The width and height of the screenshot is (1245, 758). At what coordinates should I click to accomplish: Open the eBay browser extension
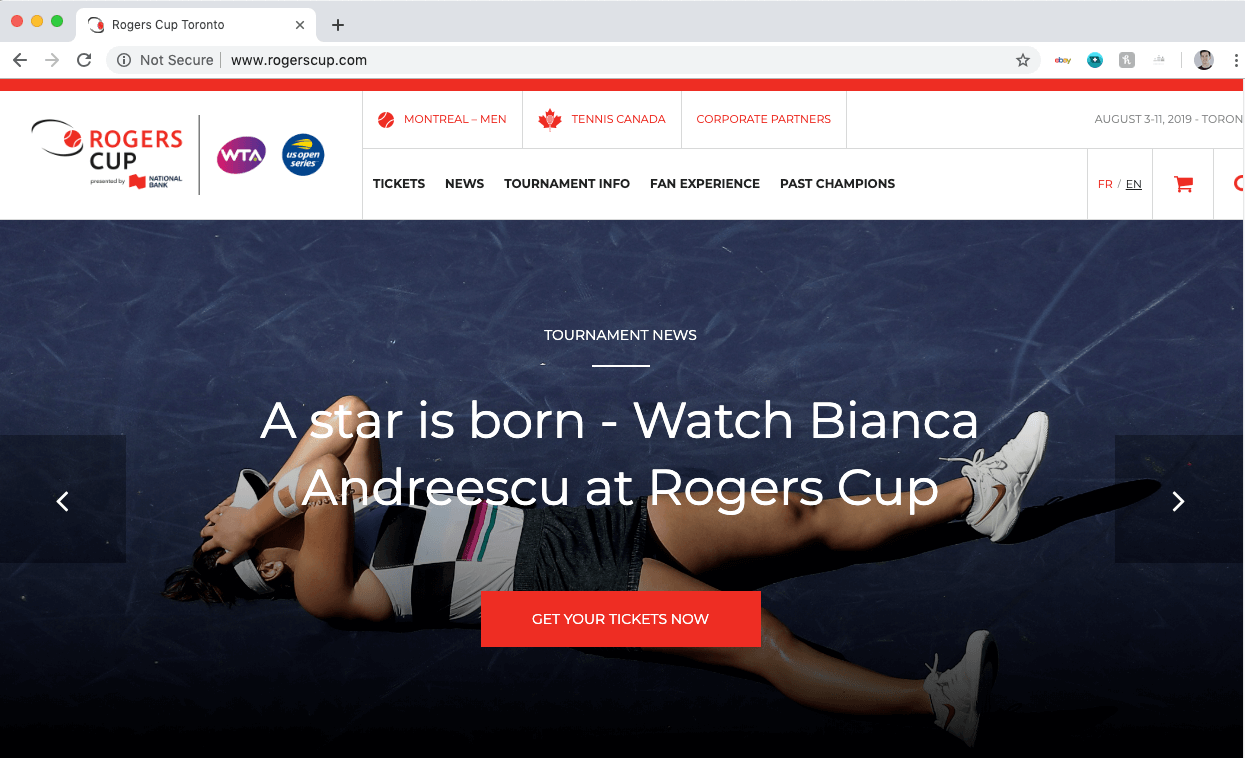1063,60
